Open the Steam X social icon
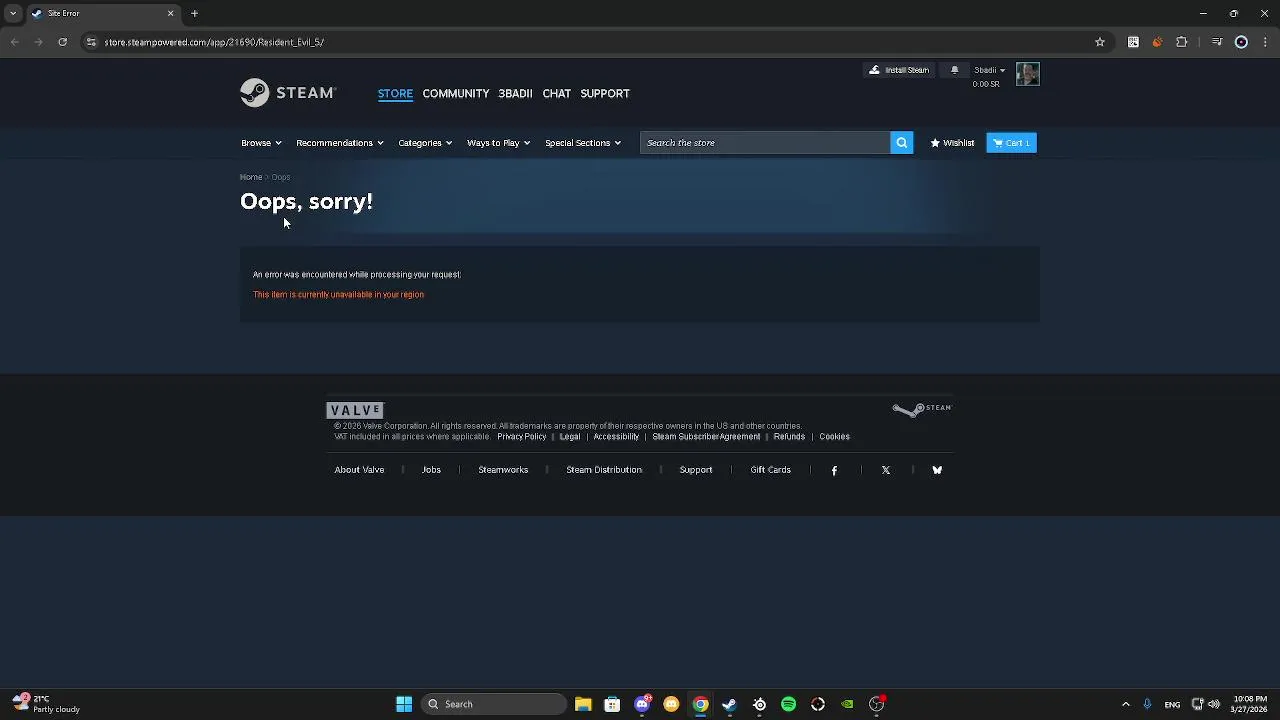The image size is (1280, 720). coord(886,470)
